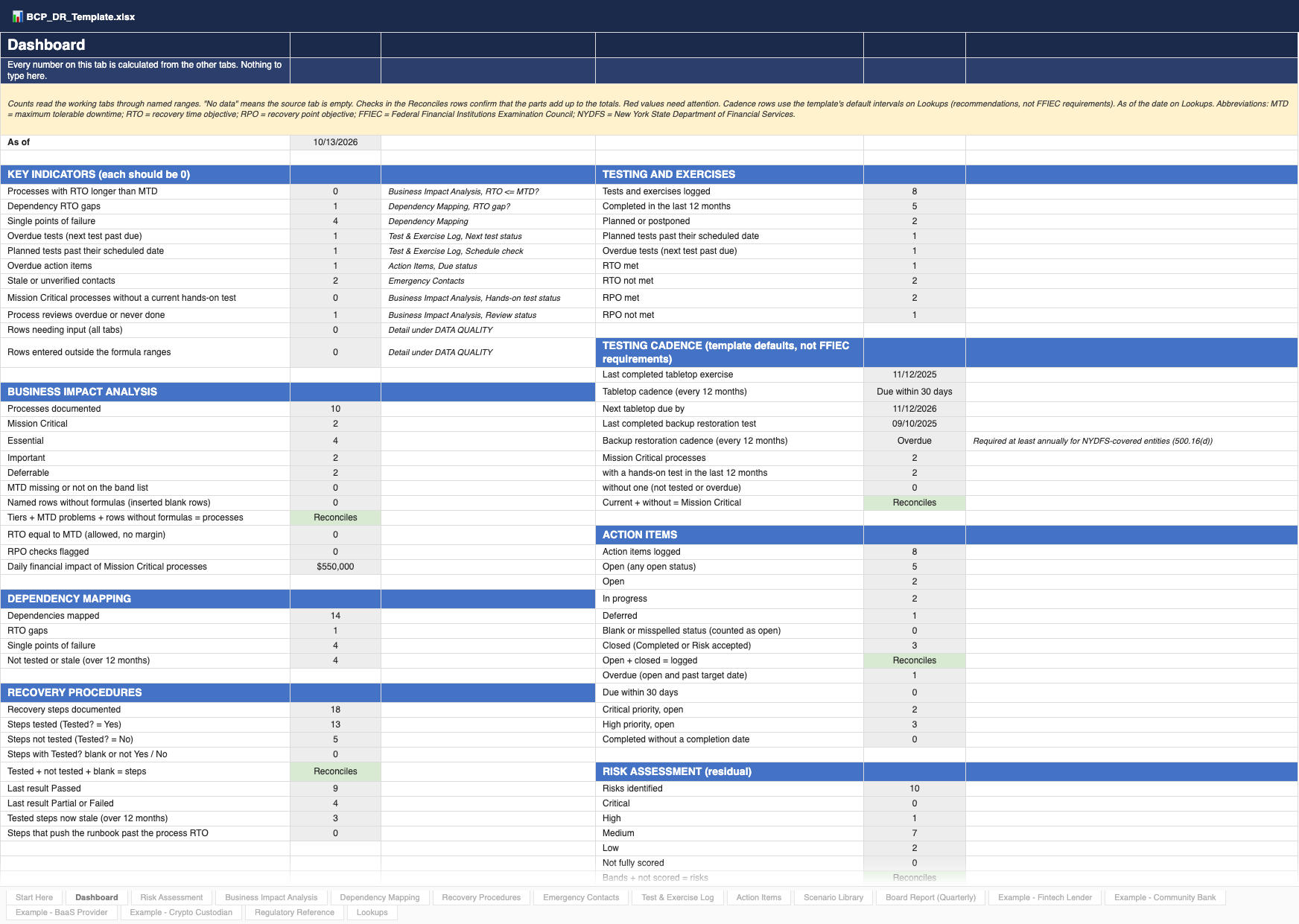Select the Scenario Library tab
Image resolution: width=1299 pixels, height=924 pixels.
click(833, 897)
